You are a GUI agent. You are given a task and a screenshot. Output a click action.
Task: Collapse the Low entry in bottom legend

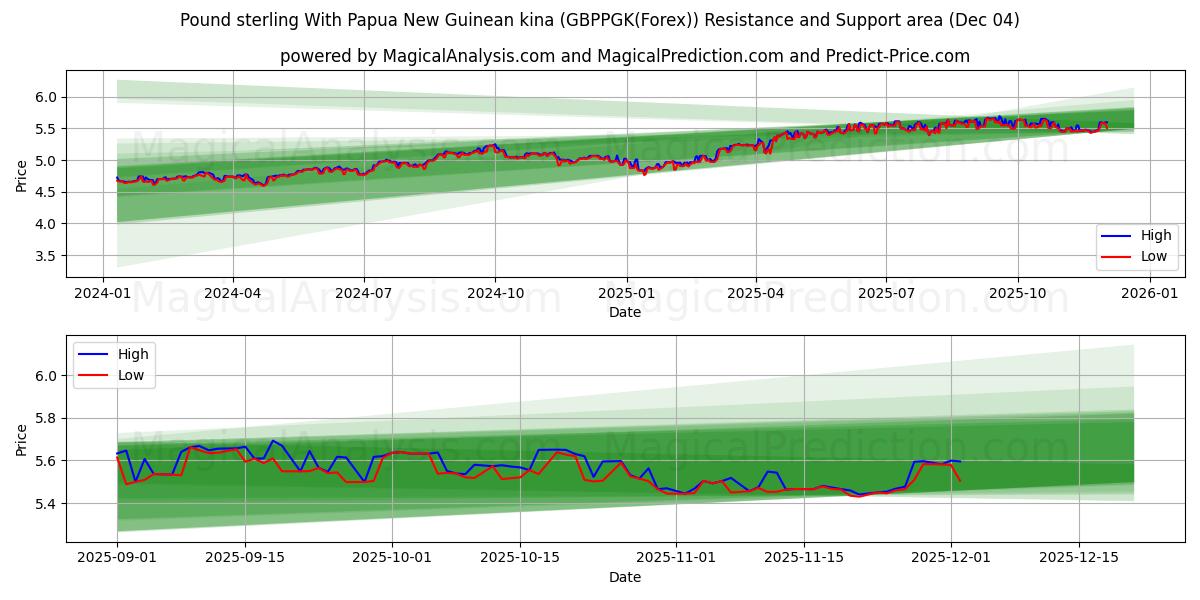coord(133,375)
